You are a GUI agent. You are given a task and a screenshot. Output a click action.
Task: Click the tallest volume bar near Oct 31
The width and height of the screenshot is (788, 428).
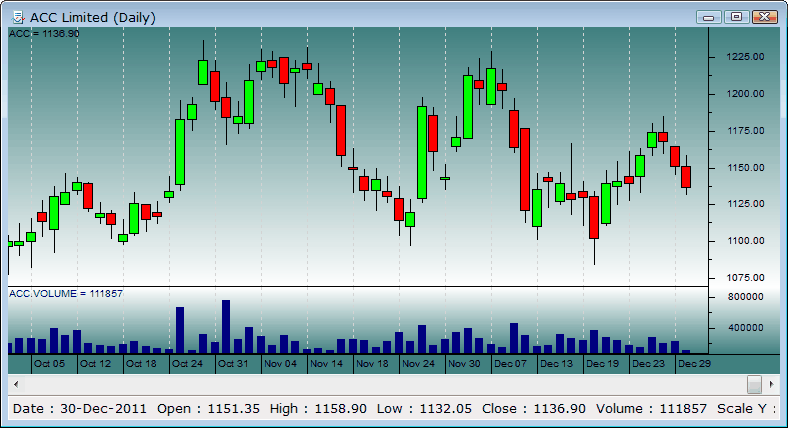(x=226, y=326)
